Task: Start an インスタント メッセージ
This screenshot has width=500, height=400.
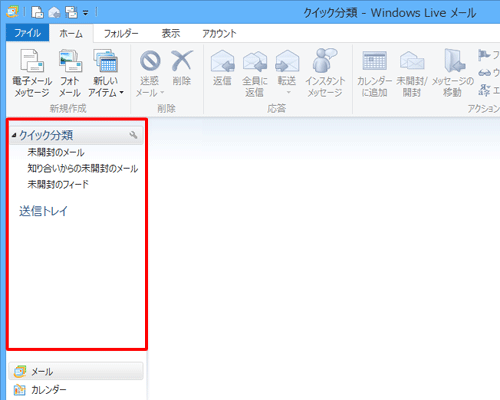Action: [x=325, y=73]
